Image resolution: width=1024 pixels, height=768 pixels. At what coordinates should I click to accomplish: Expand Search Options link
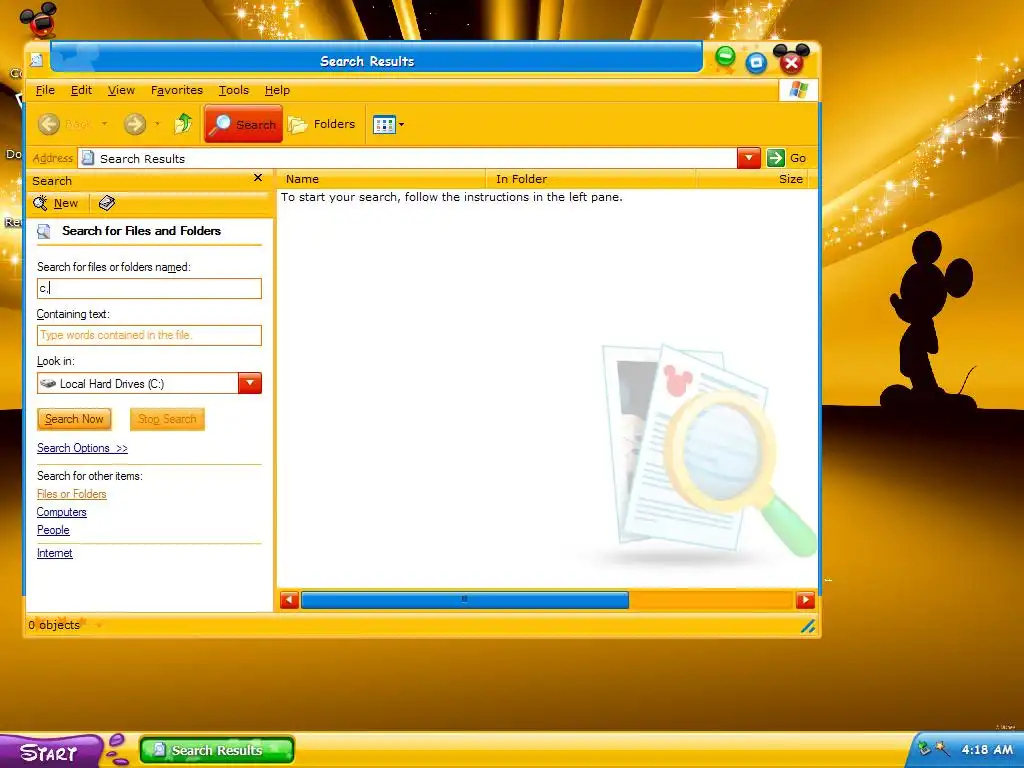point(82,448)
